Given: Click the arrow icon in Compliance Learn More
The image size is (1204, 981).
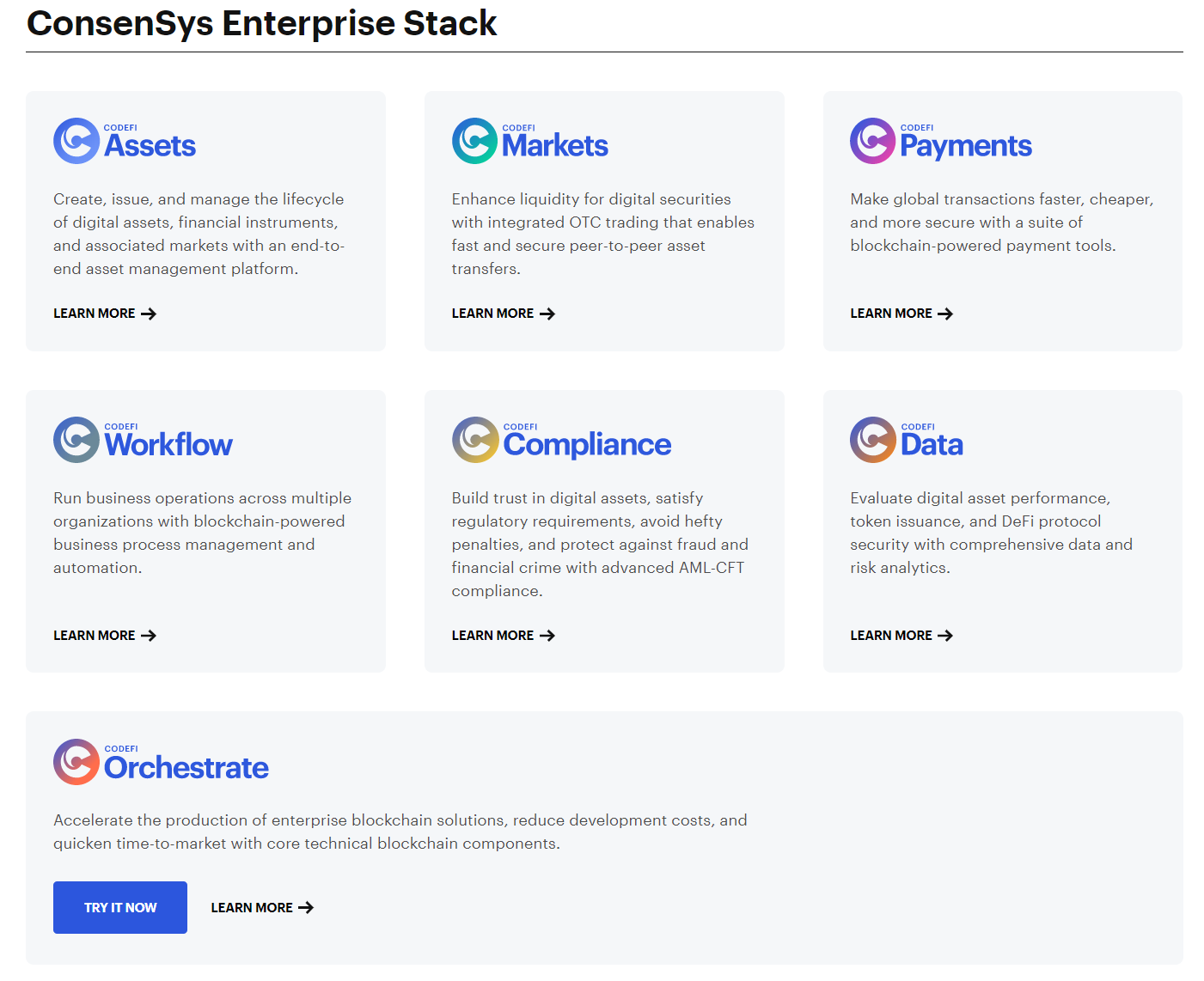Looking at the screenshot, I should [x=547, y=636].
